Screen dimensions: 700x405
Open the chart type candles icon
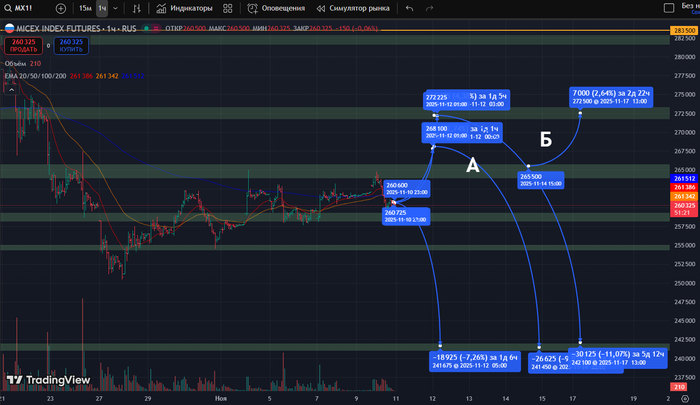click(135, 8)
